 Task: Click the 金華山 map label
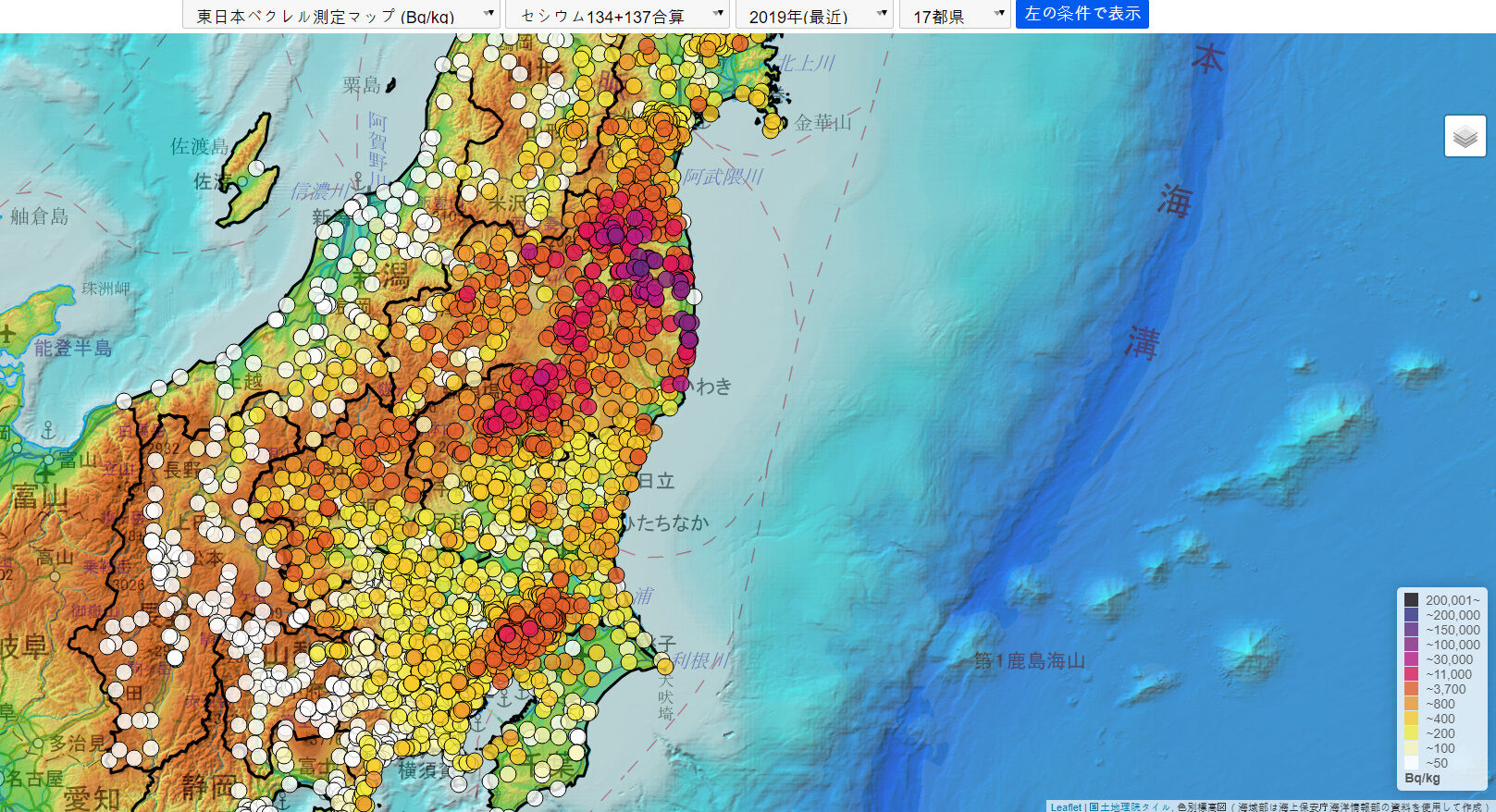point(822,122)
